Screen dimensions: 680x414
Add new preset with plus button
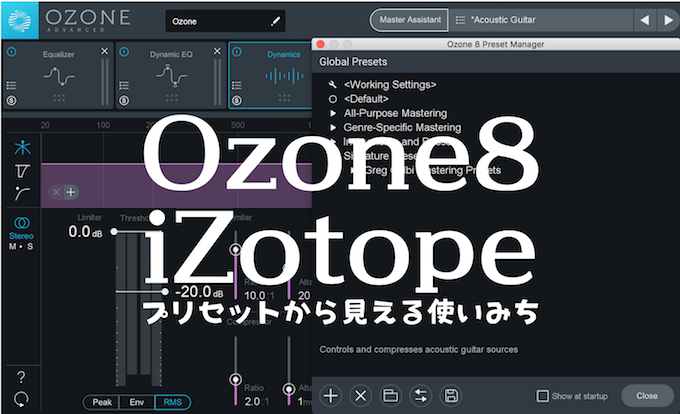point(330,396)
